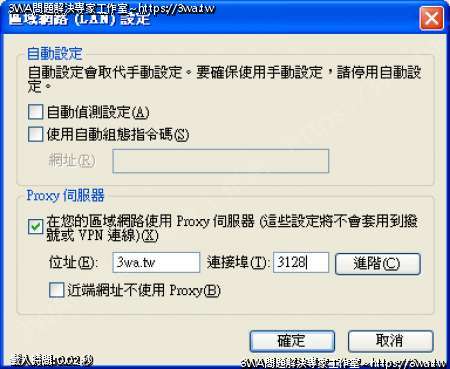Enable 近端網址不使用 Proxy checkbox
The image size is (450, 369).
[56, 290]
